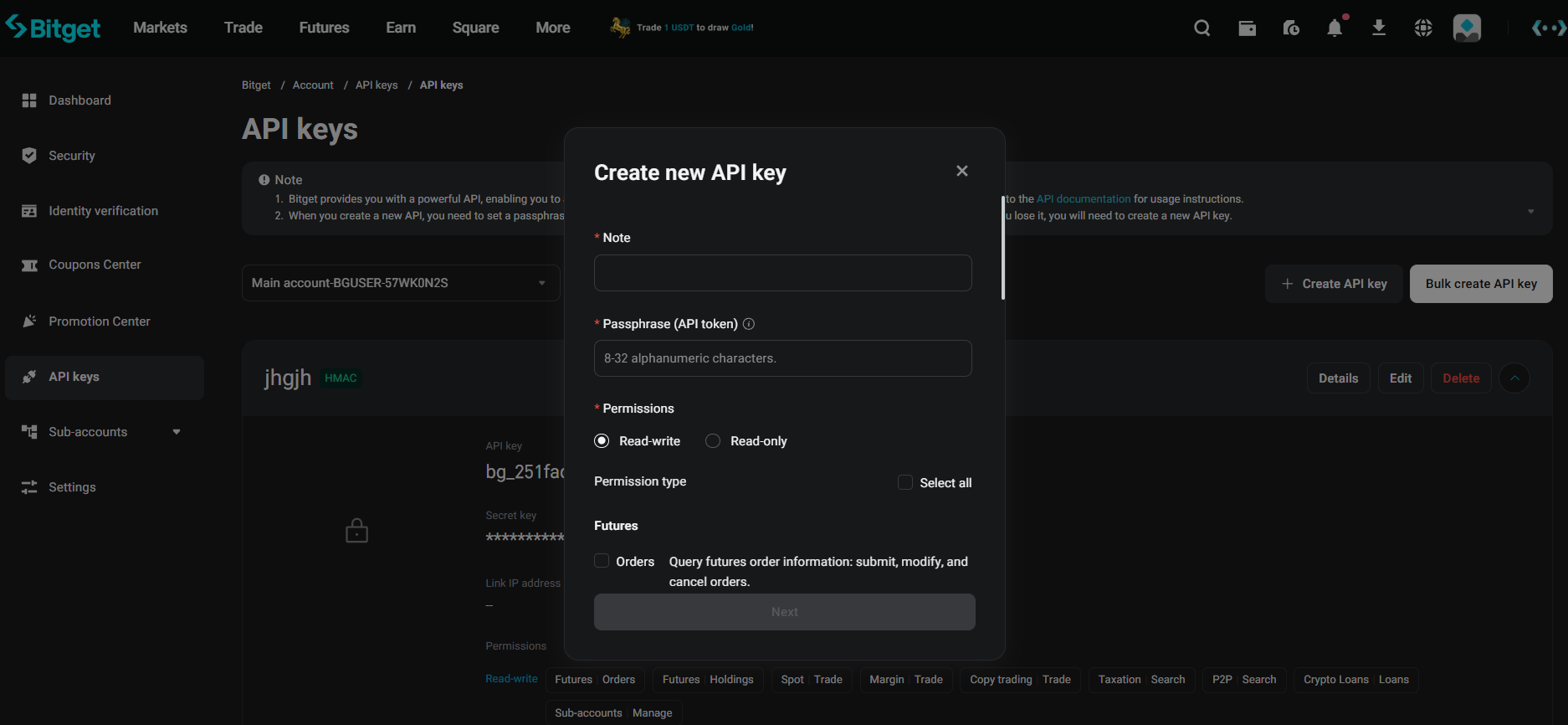Open the search icon in header
The image size is (1568, 725).
pos(1202,28)
